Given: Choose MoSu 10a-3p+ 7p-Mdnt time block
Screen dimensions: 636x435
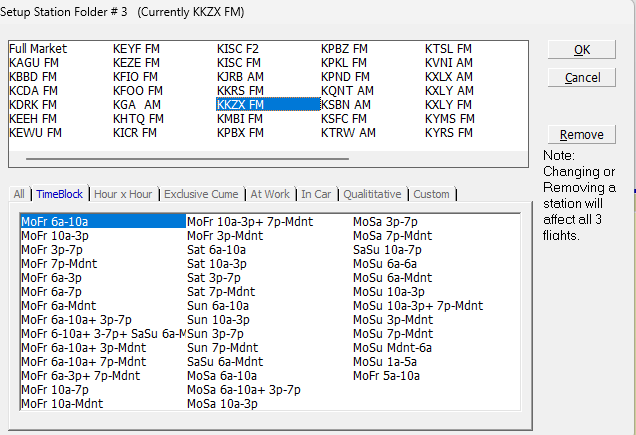Looking at the screenshot, I should click(x=418, y=306).
